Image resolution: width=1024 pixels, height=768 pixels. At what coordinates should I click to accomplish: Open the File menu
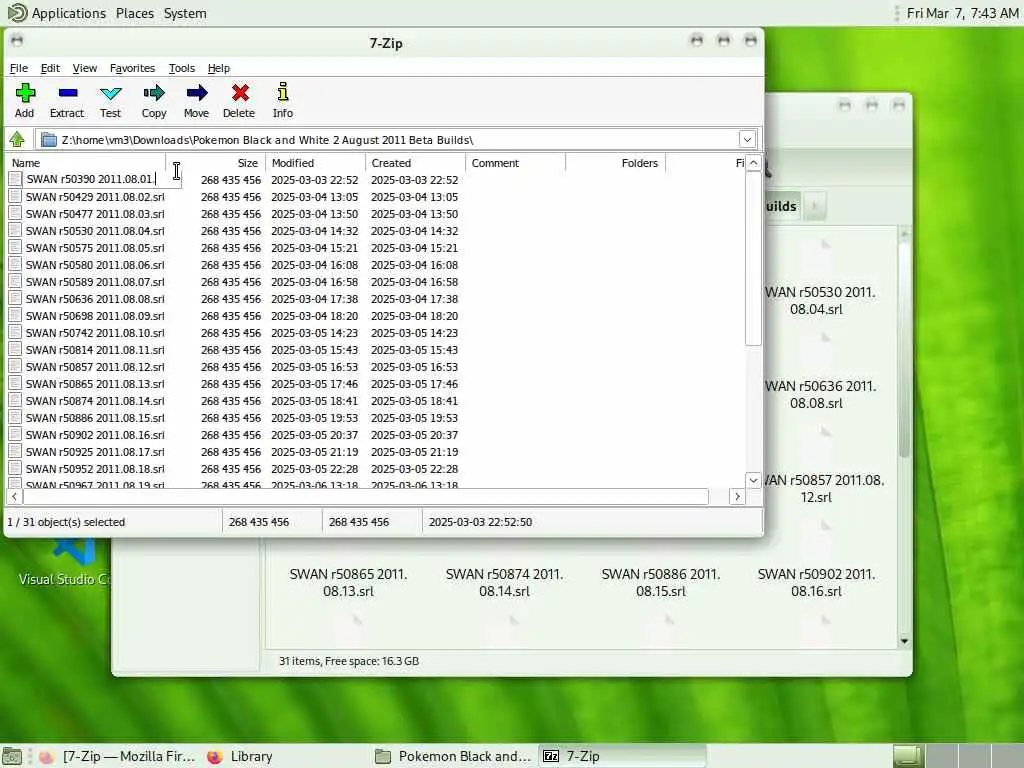(19, 68)
